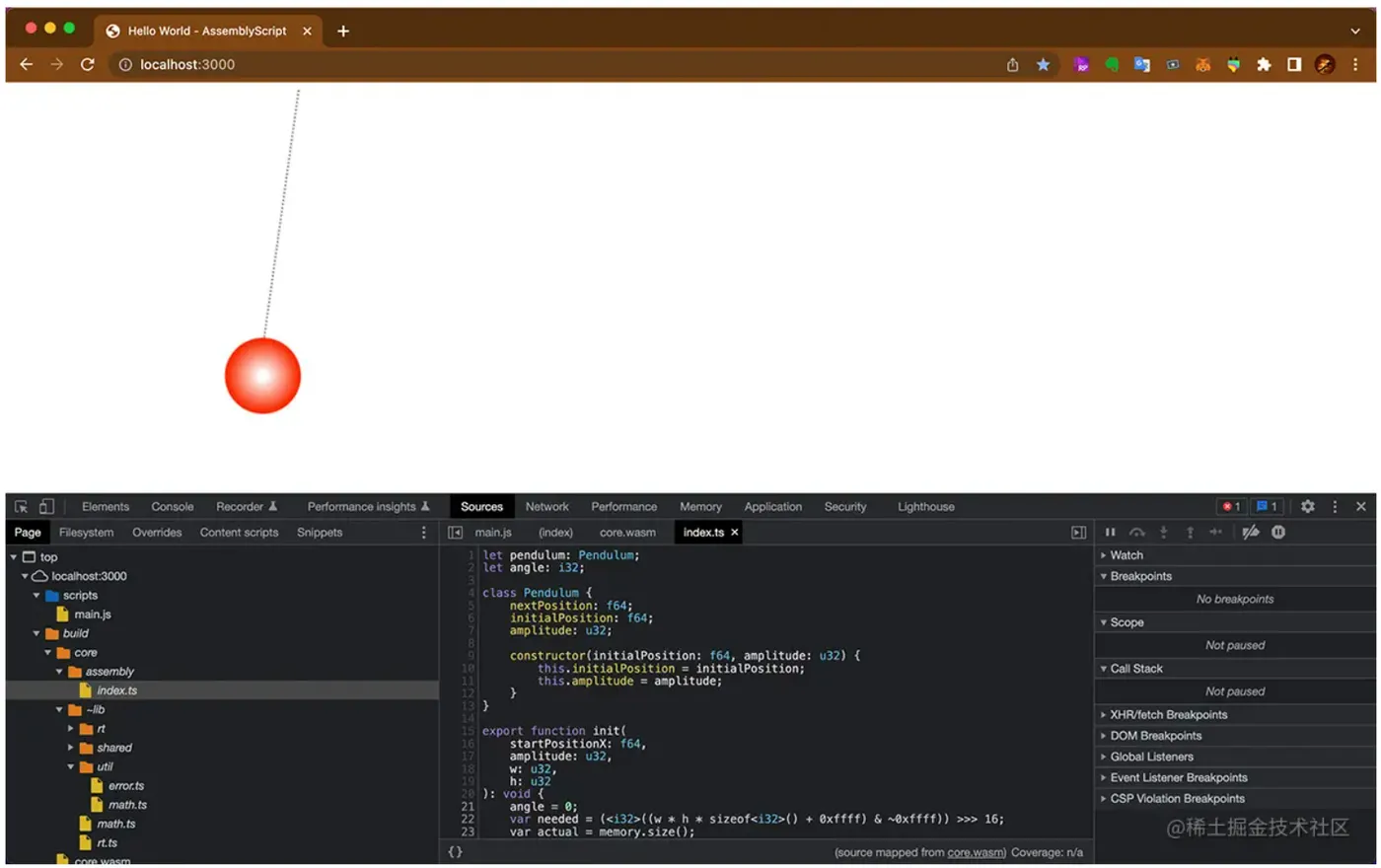Switch to the Elements panel
The width and height of the screenshot is (1381, 868).
click(x=106, y=506)
